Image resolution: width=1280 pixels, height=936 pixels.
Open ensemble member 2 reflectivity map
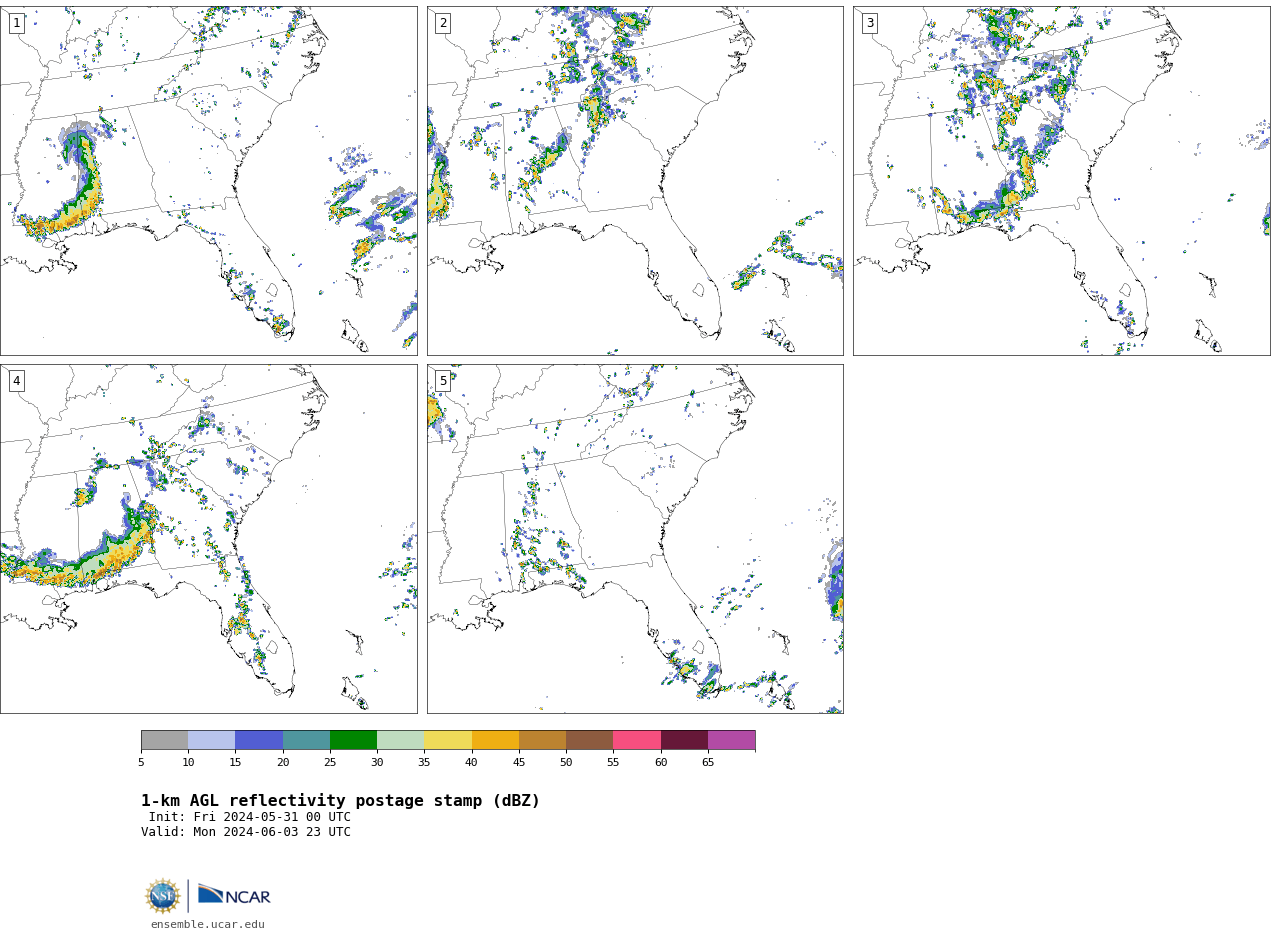[635, 181]
